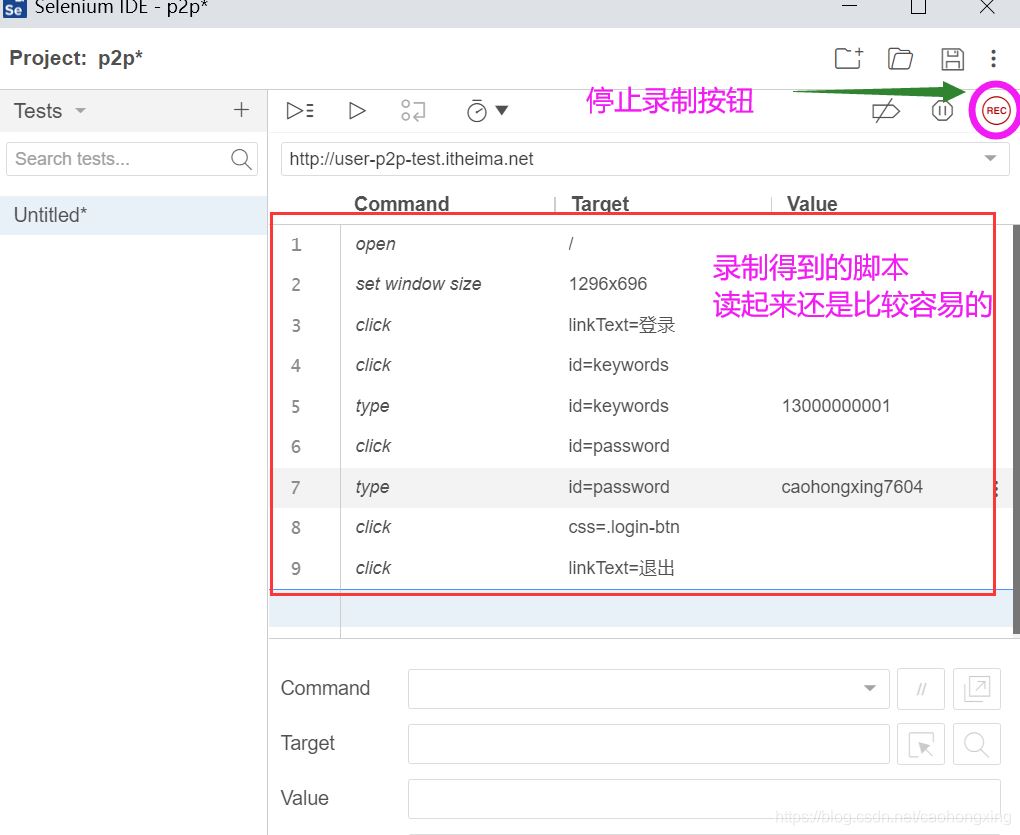Click the Value column header

pos(812,204)
